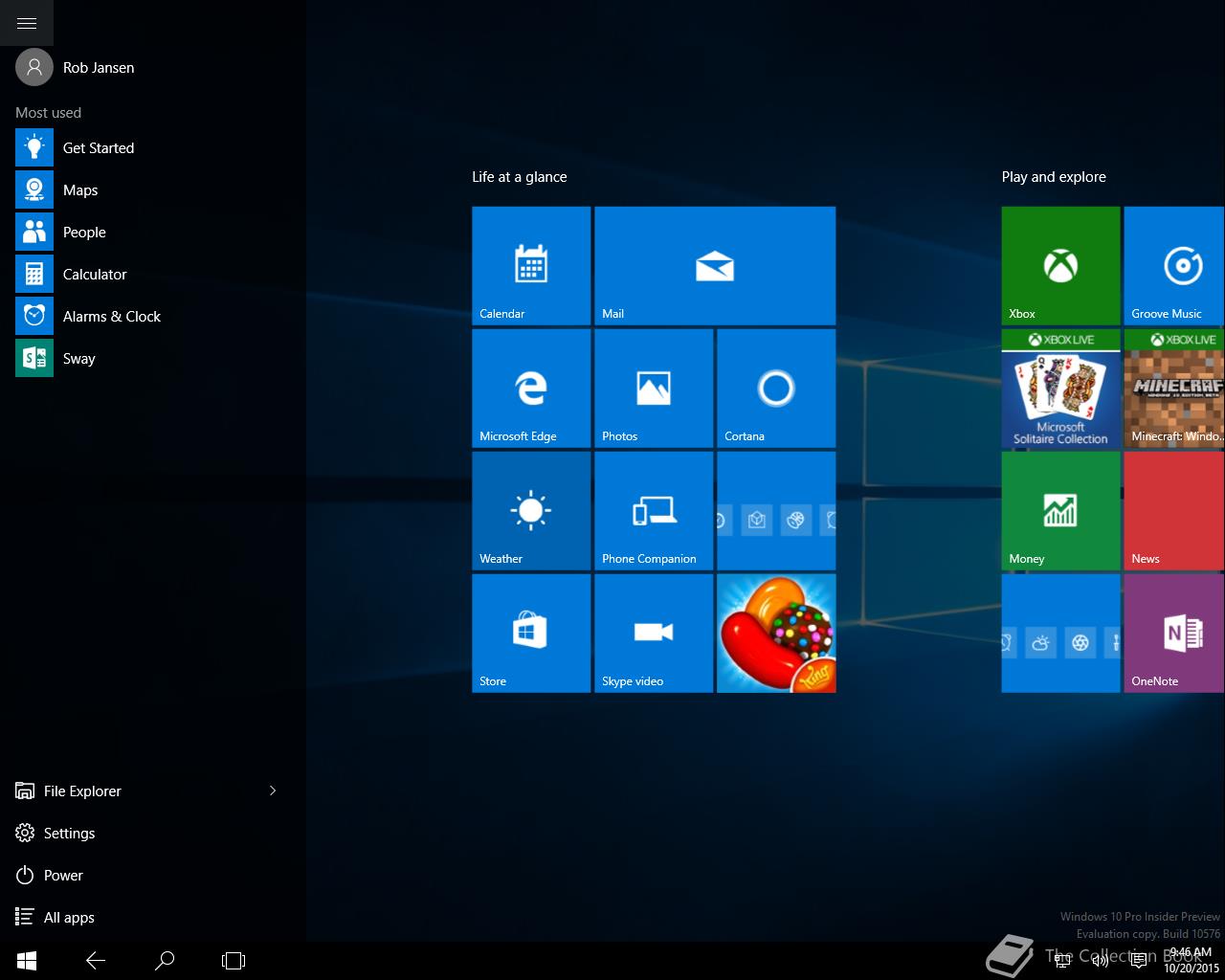Open the News tile
This screenshot has height=980, width=1225.
tap(1174, 511)
